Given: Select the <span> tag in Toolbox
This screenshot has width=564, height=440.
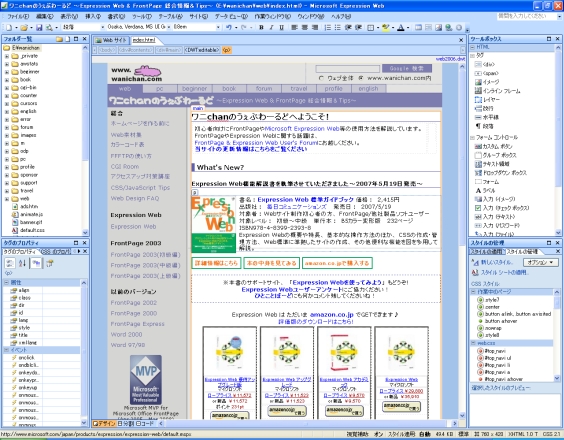Looking at the screenshot, I should [x=487, y=73].
